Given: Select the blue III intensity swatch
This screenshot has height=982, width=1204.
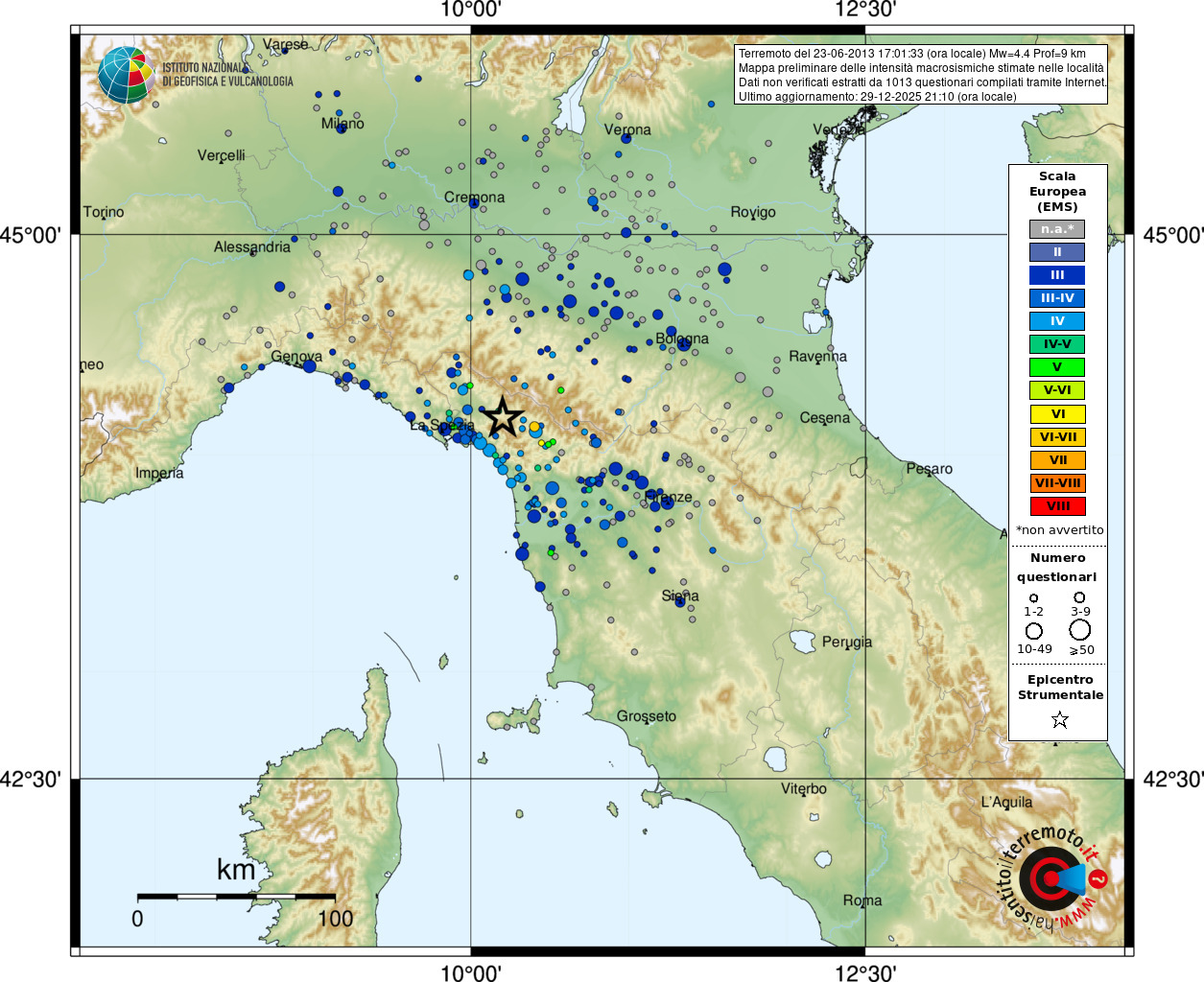Looking at the screenshot, I should click(1057, 275).
